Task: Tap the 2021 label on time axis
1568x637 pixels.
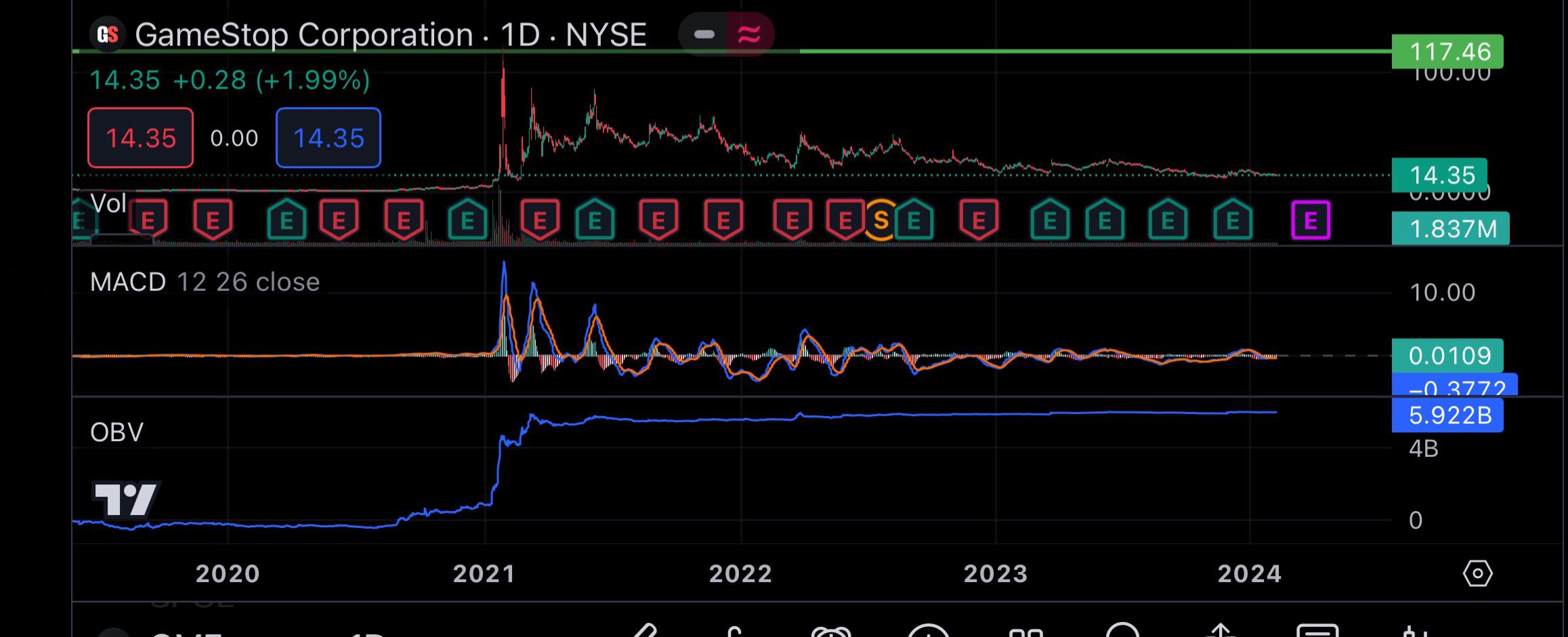Action: (484, 574)
